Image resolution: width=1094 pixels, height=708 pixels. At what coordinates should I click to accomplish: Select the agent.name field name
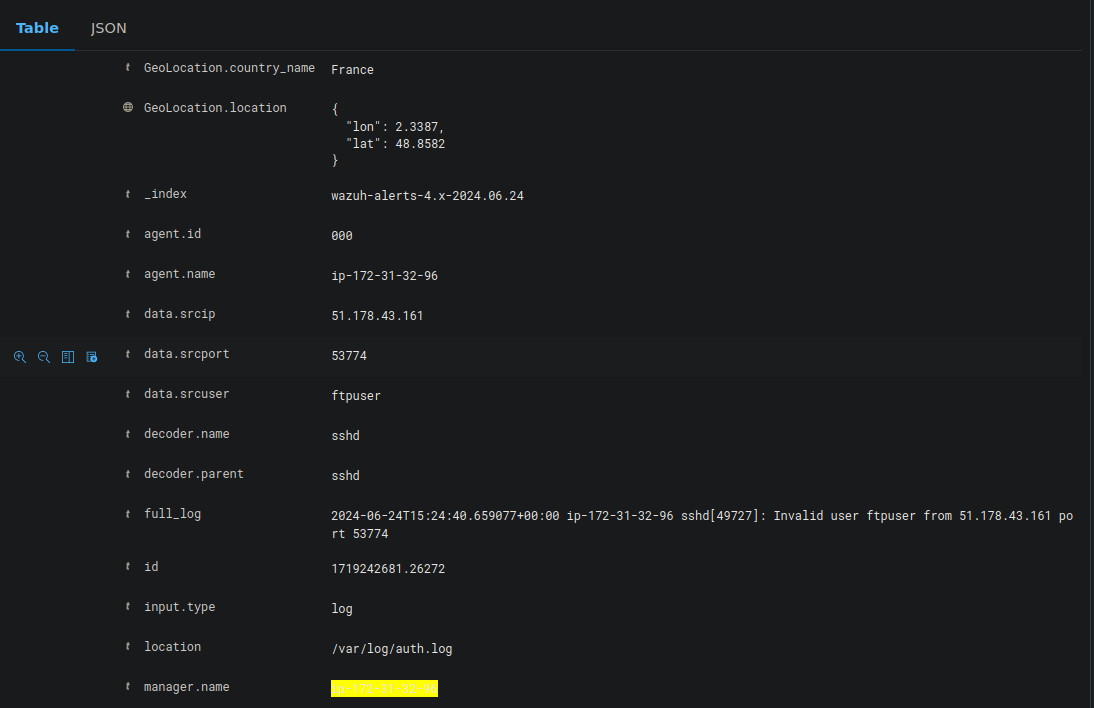(x=179, y=274)
